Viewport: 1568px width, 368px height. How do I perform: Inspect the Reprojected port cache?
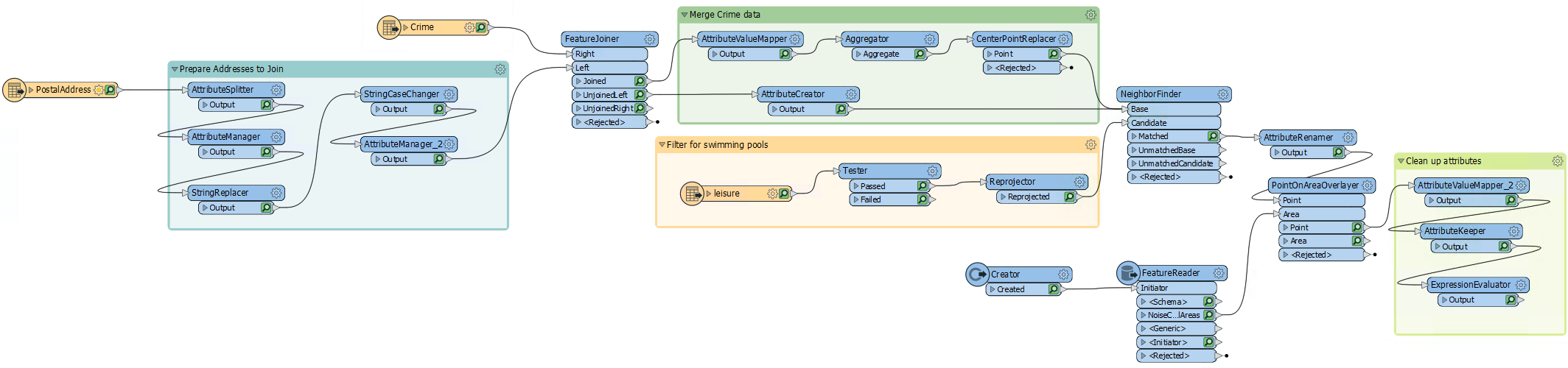(1070, 197)
